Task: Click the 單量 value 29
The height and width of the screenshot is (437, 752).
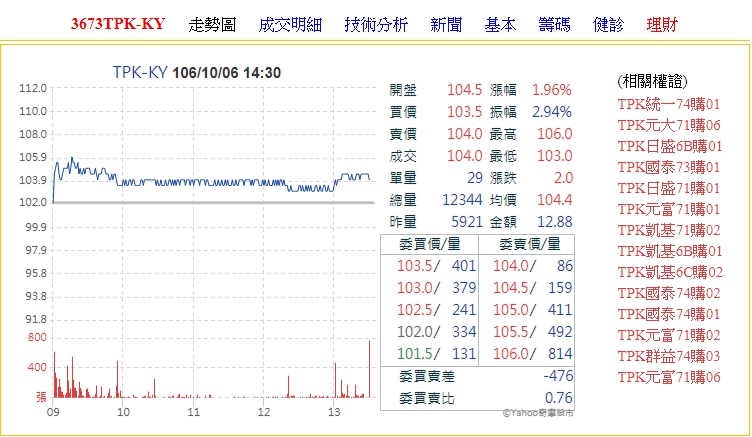Action: pos(474,178)
